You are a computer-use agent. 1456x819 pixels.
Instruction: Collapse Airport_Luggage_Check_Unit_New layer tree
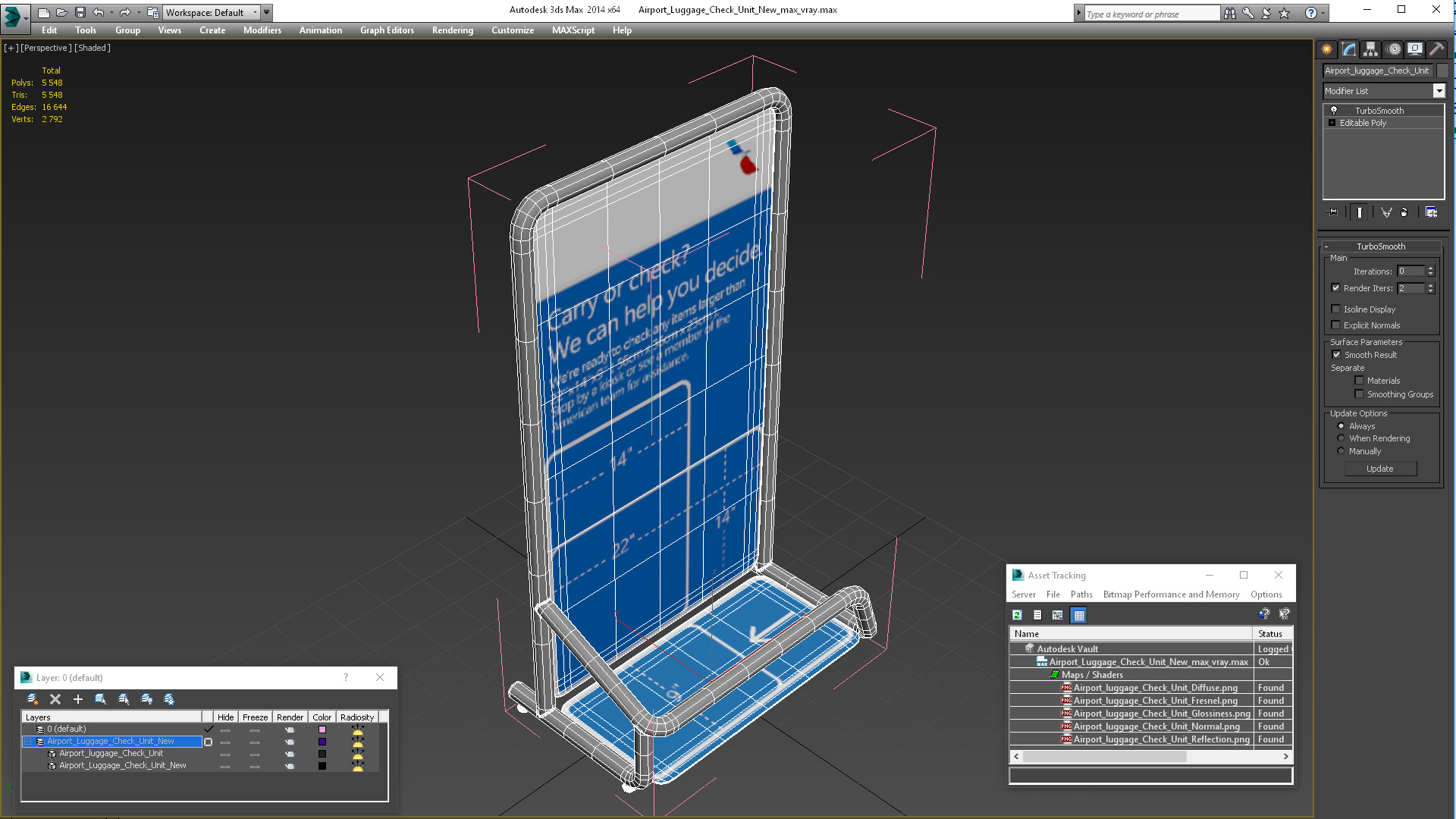coord(28,742)
